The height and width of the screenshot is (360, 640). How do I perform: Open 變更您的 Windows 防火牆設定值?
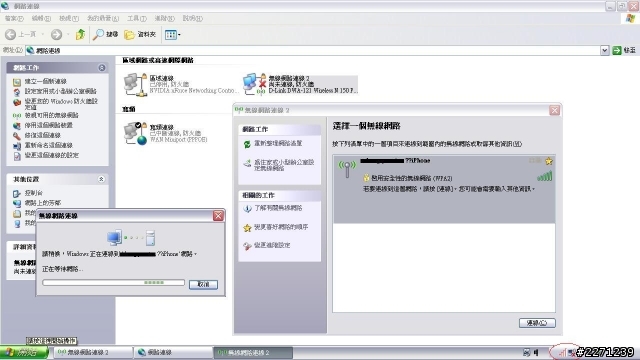[x=61, y=104]
